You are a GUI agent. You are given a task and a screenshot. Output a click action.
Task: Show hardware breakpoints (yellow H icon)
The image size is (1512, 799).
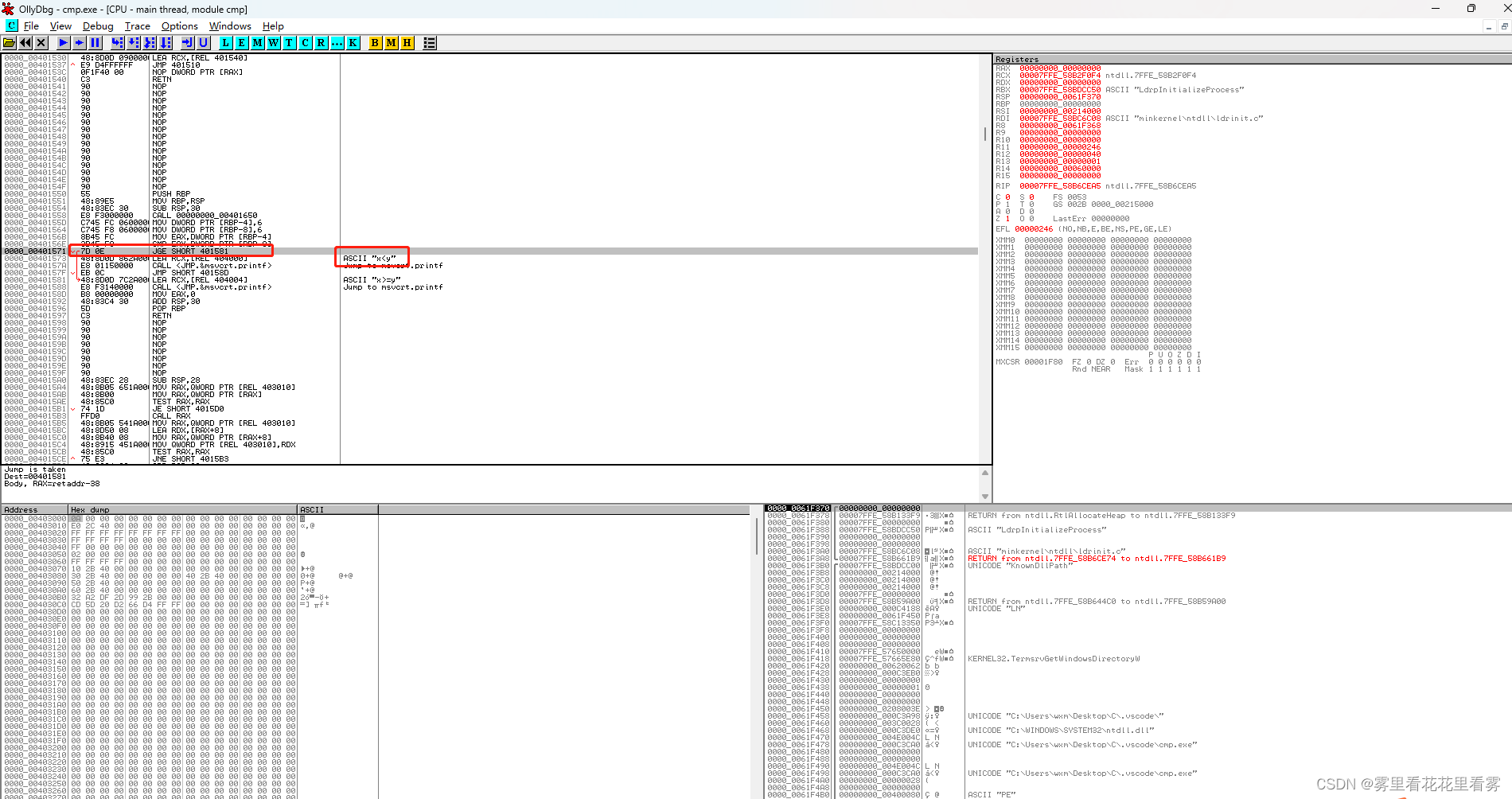(x=407, y=43)
